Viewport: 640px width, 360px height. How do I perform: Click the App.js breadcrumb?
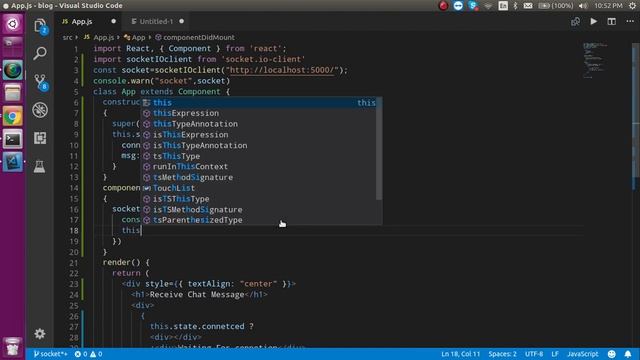(99, 37)
